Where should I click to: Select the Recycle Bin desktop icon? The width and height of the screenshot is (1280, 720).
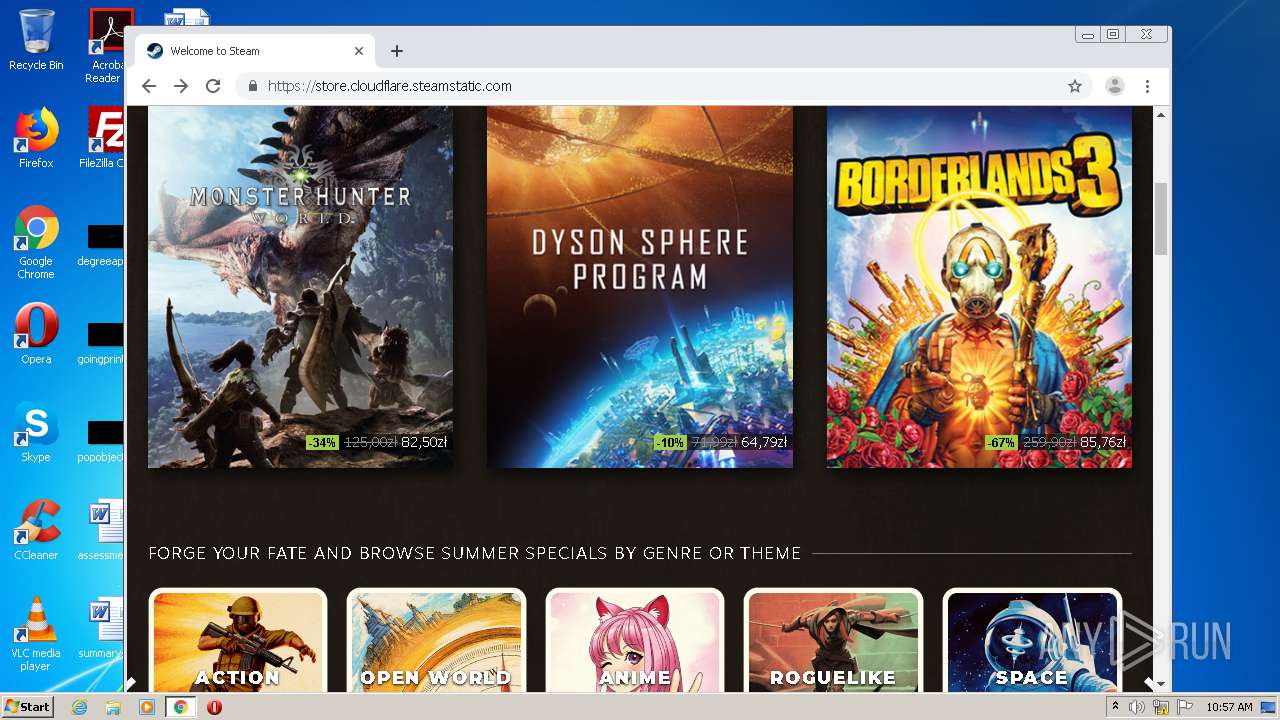(36, 40)
